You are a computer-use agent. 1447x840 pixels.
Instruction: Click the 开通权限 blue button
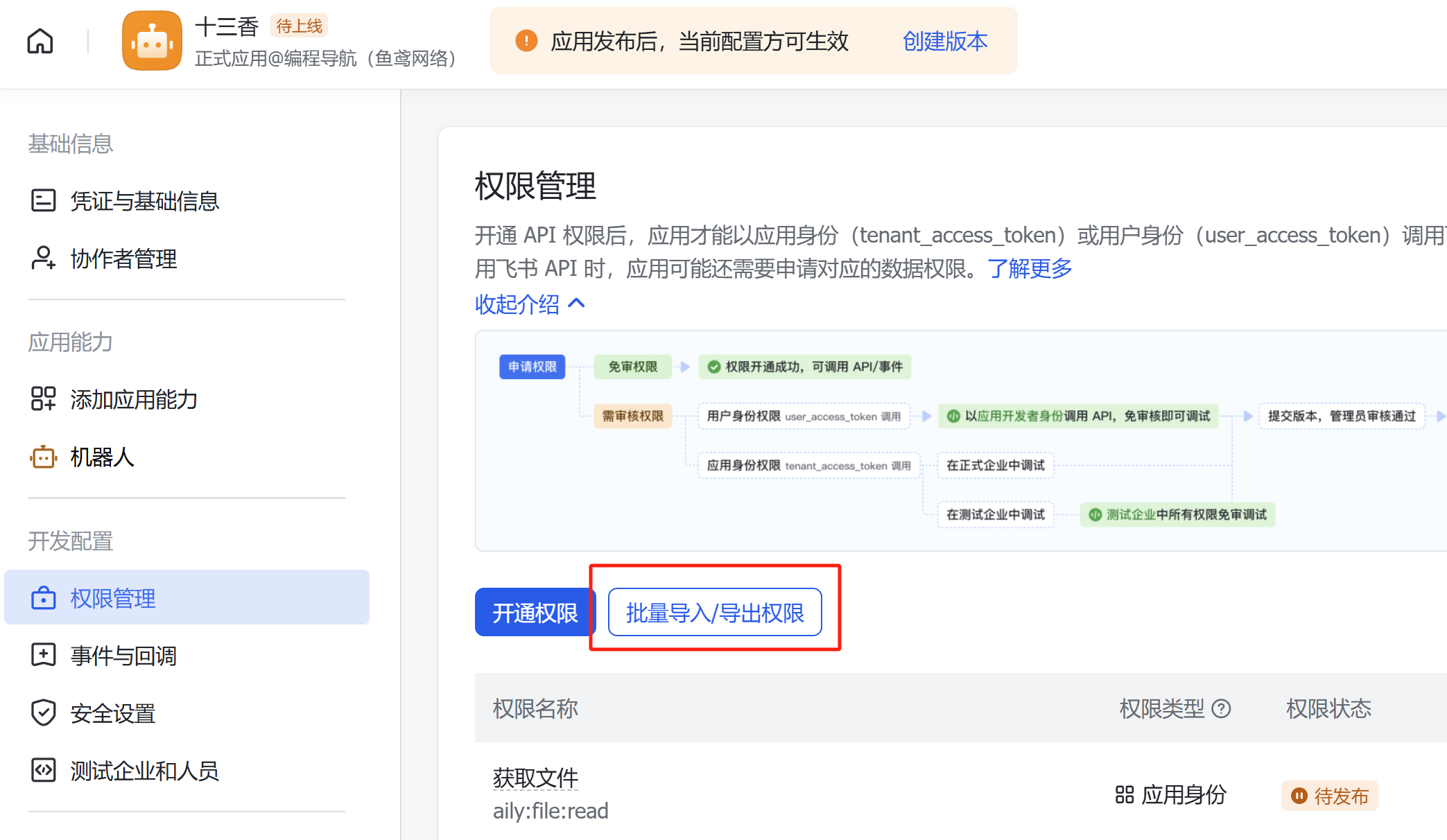point(535,613)
